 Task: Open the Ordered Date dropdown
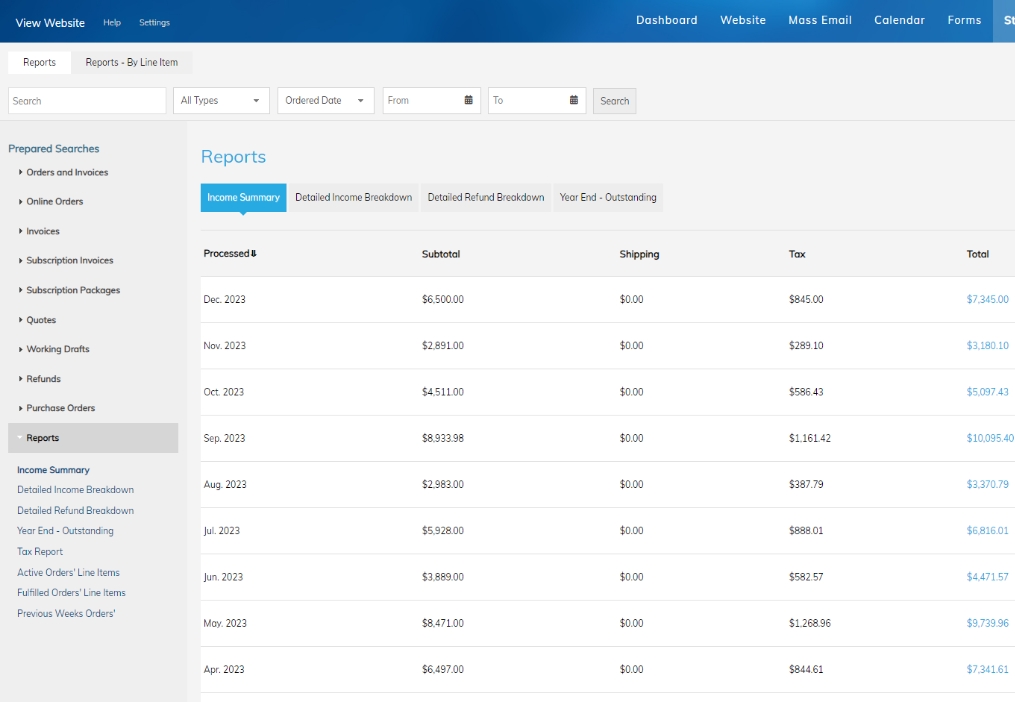pyautogui.click(x=326, y=100)
